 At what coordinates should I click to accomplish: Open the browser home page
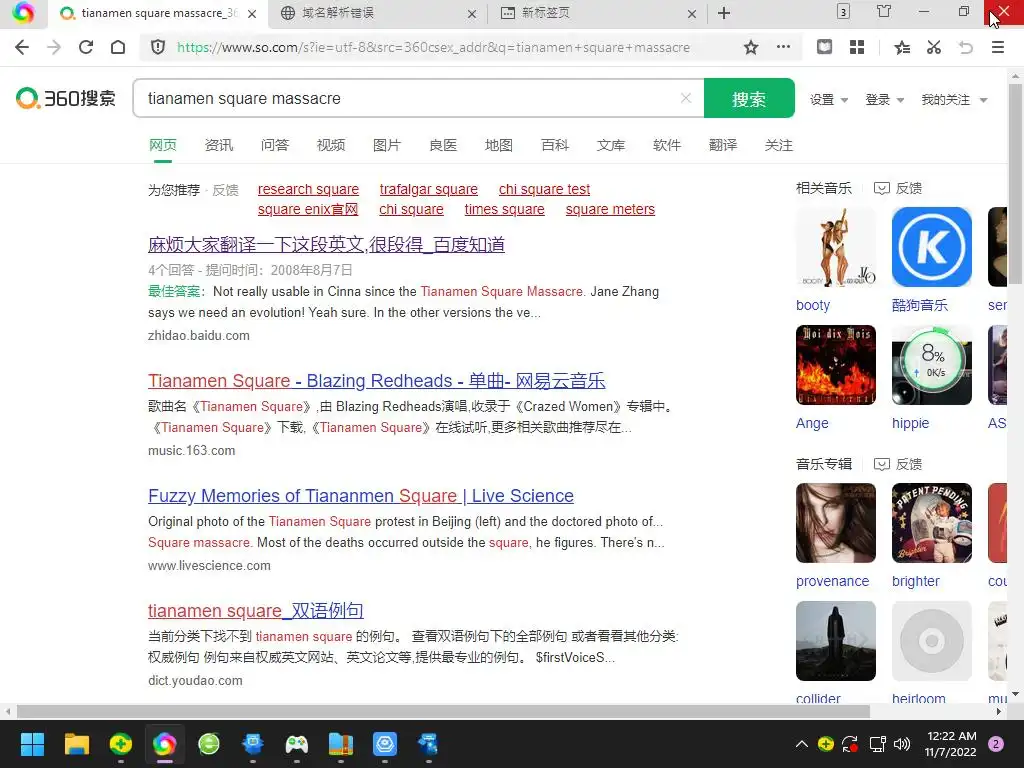118,47
